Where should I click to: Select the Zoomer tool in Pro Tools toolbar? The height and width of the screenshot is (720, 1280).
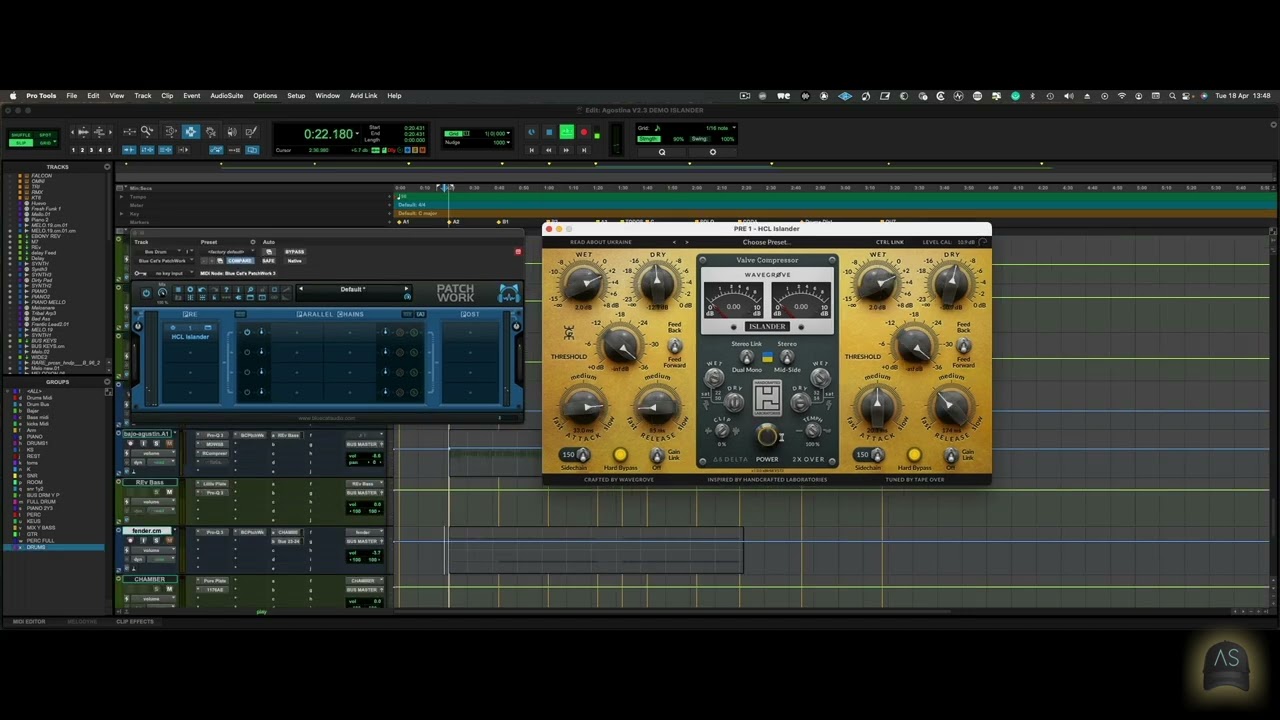[x=147, y=131]
